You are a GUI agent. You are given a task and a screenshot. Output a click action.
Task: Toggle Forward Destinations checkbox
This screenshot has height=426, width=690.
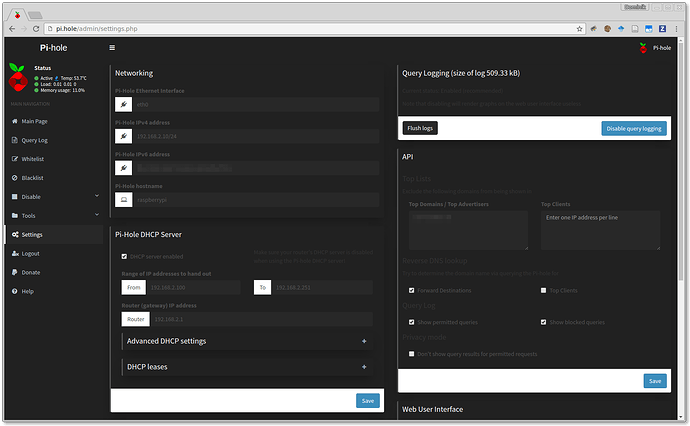tap(411, 290)
